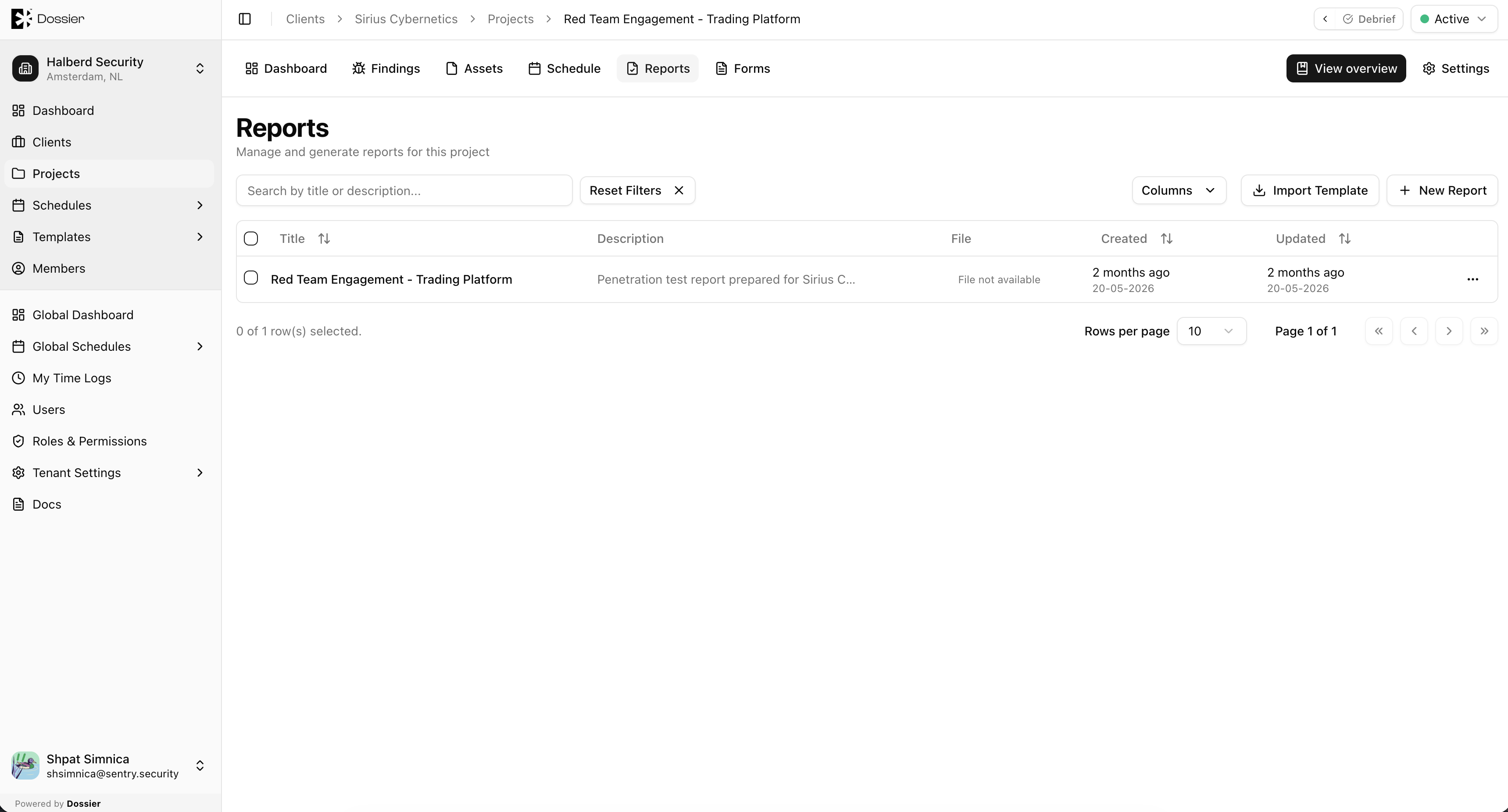Image resolution: width=1508 pixels, height=812 pixels.
Task: Click Import Template button
Action: pos(1310,191)
